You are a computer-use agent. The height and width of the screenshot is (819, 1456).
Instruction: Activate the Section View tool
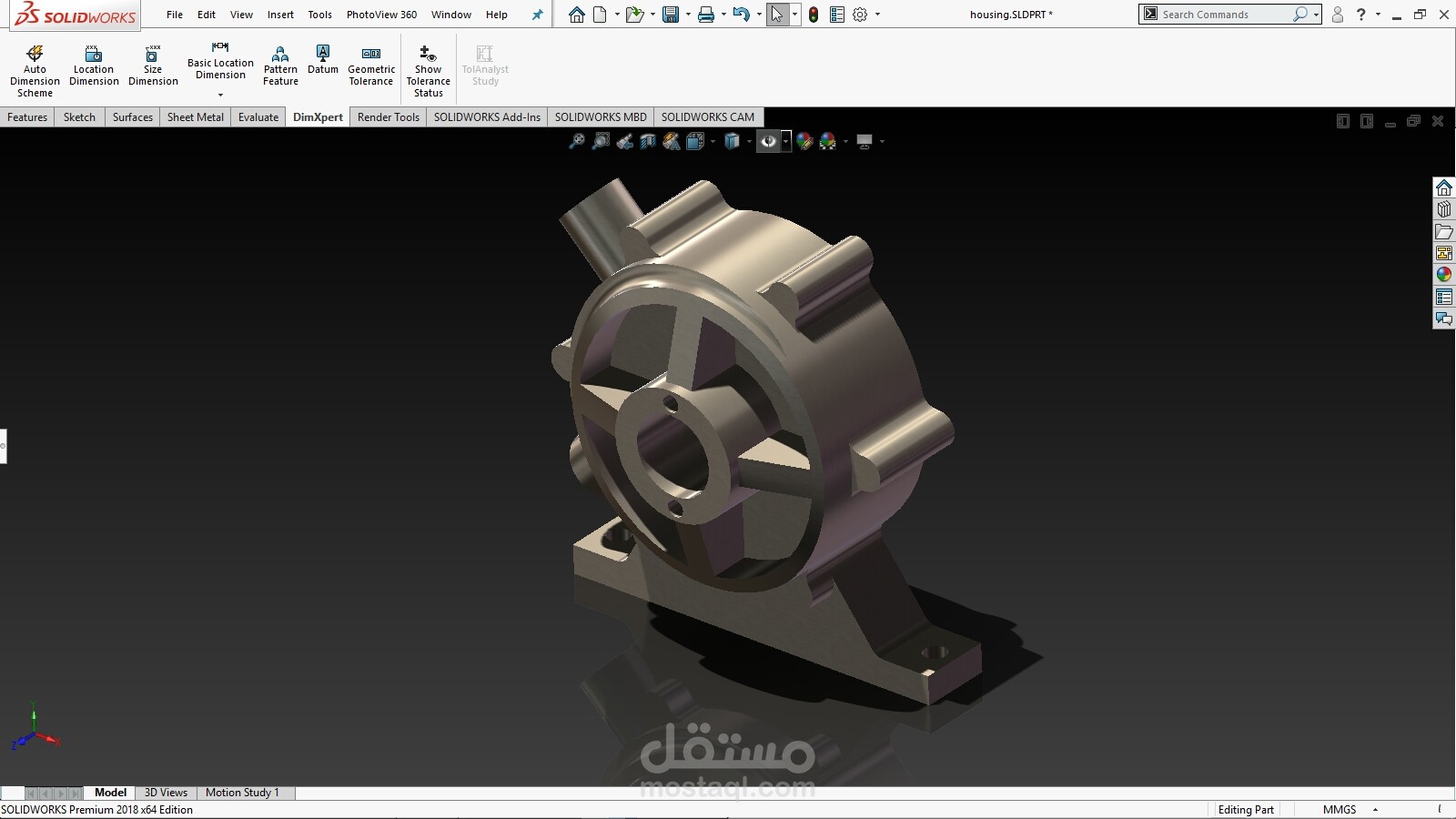pos(648,141)
